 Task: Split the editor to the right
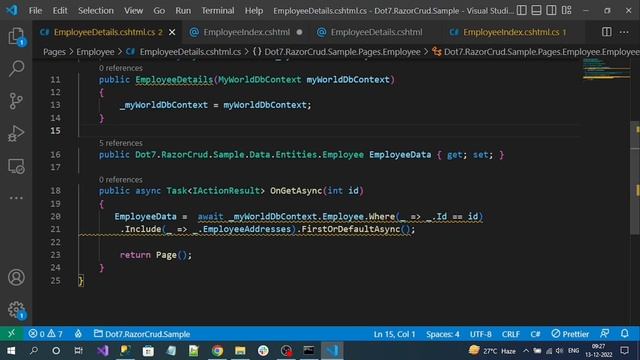607,32
